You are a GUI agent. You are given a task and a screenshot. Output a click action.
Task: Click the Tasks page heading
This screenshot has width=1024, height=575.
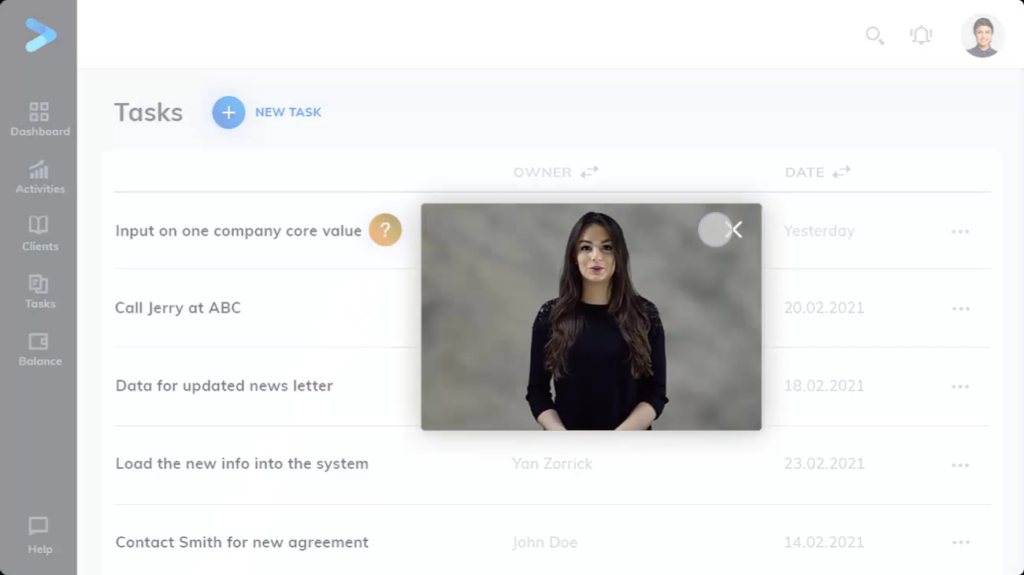(148, 112)
